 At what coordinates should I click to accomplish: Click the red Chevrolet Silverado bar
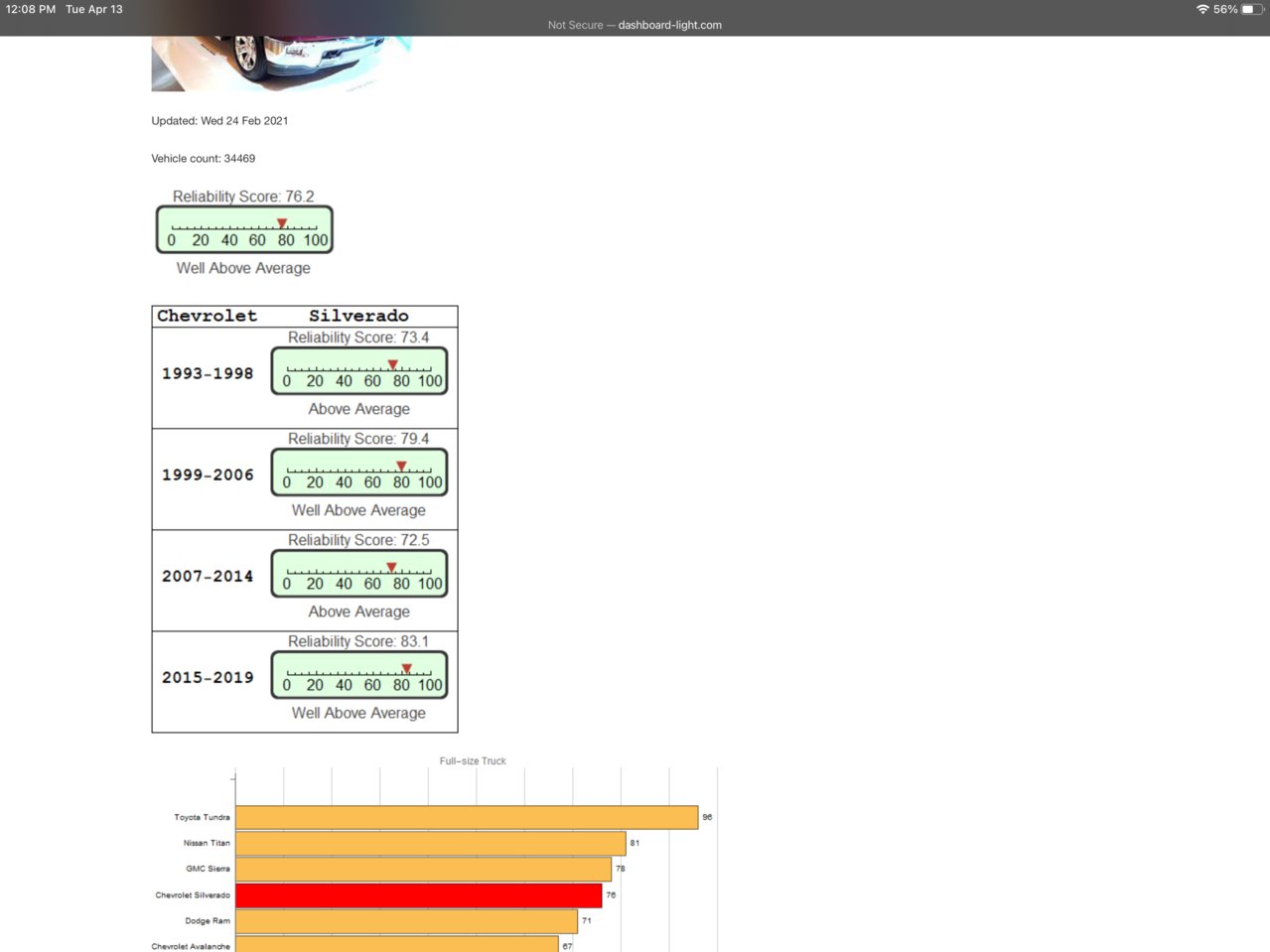[419, 895]
